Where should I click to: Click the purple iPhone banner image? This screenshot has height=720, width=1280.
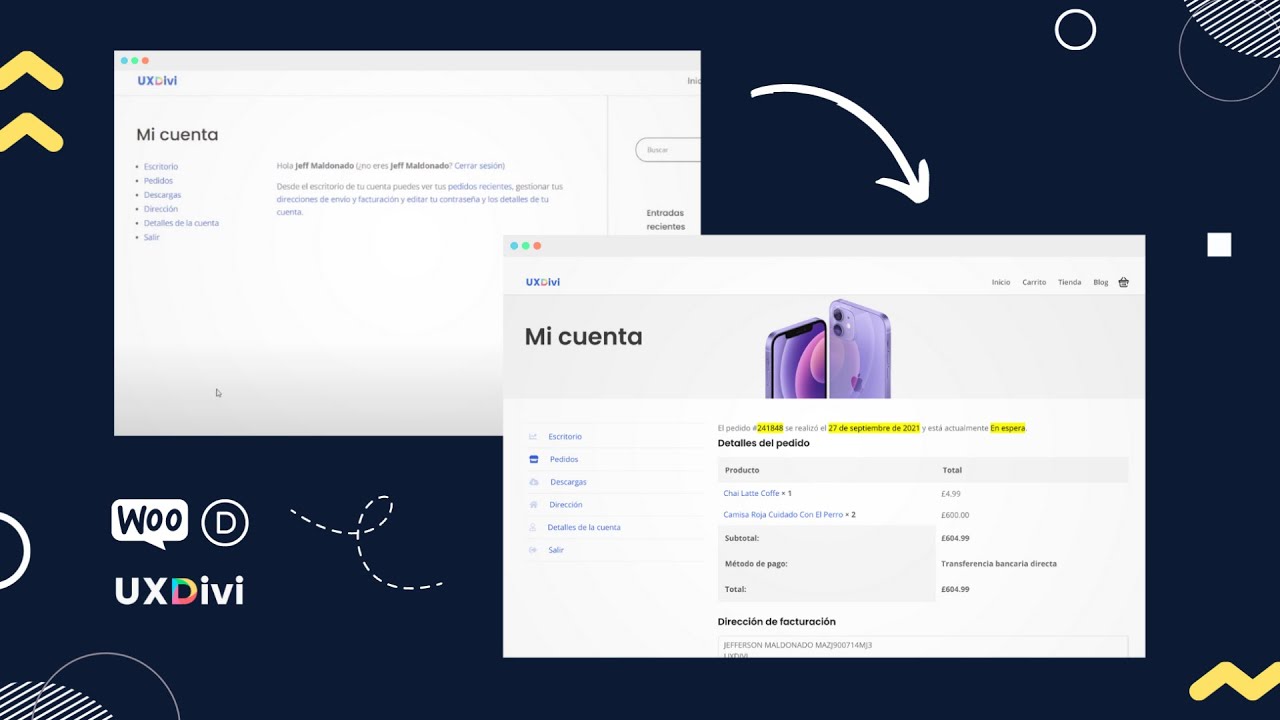[828, 347]
